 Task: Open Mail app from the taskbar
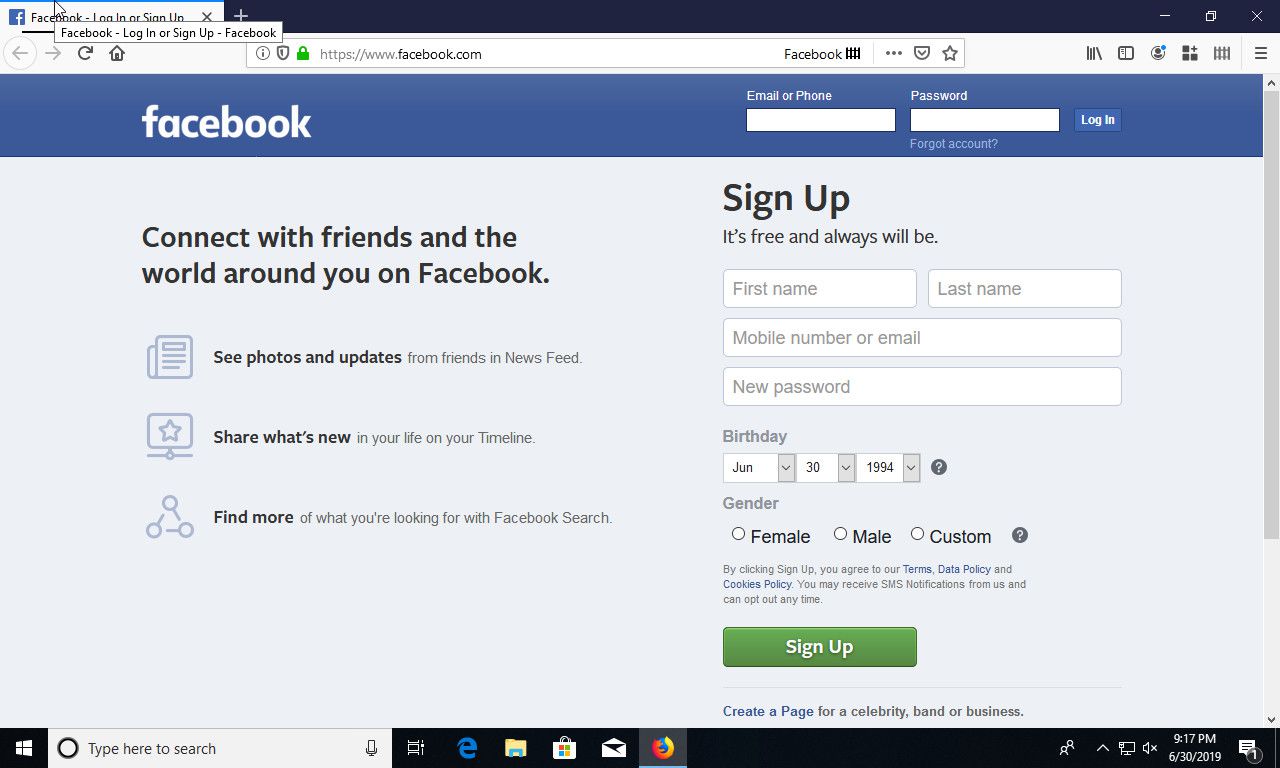(x=614, y=748)
